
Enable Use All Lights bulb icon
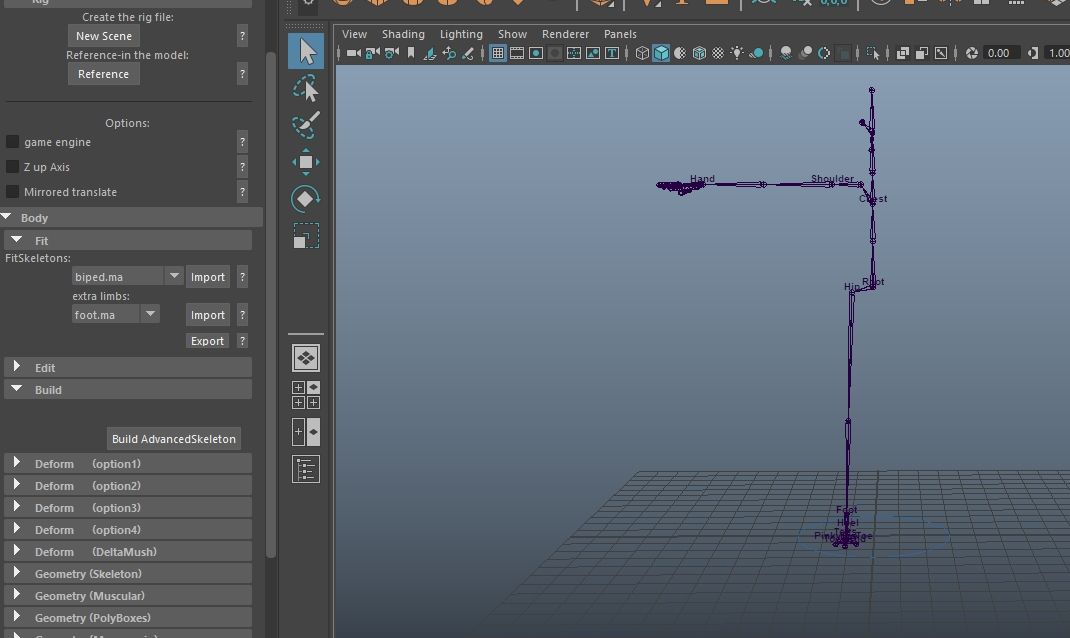pos(738,53)
